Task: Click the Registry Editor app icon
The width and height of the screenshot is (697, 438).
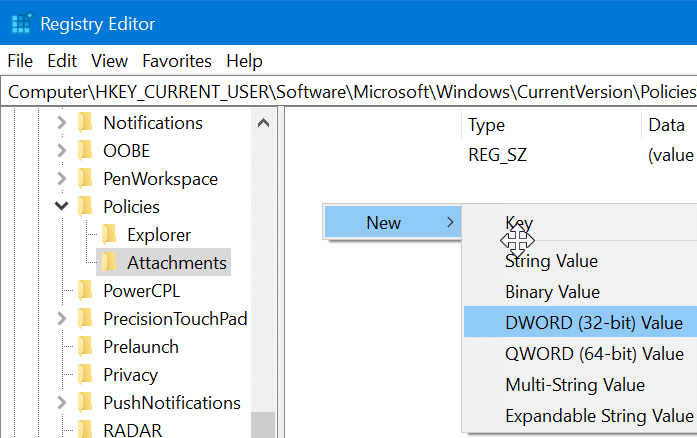Action: click(x=21, y=23)
